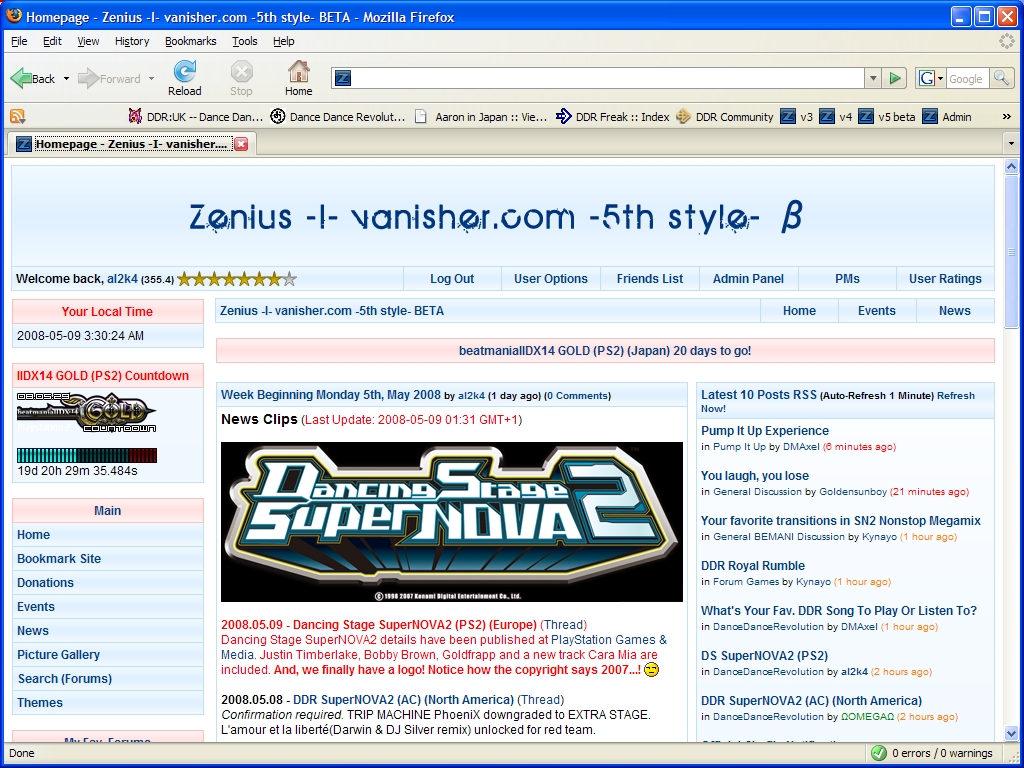Click Refresh Now! in Latest 10 Posts
The width and height of the screenshot is (1024, 768).
pyautogui.click(x=955, y=396)
